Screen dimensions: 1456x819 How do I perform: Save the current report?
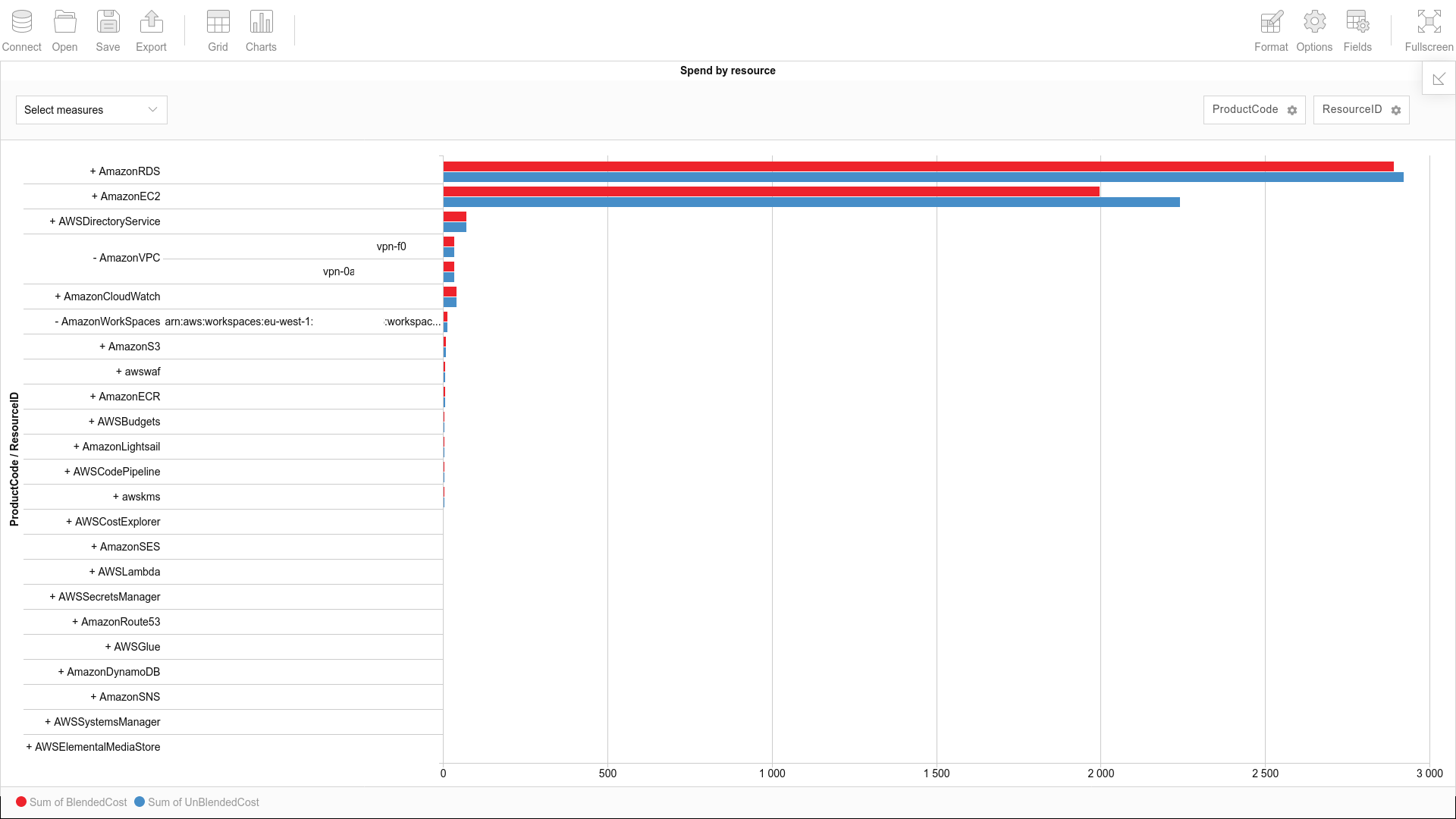(108, 30)
